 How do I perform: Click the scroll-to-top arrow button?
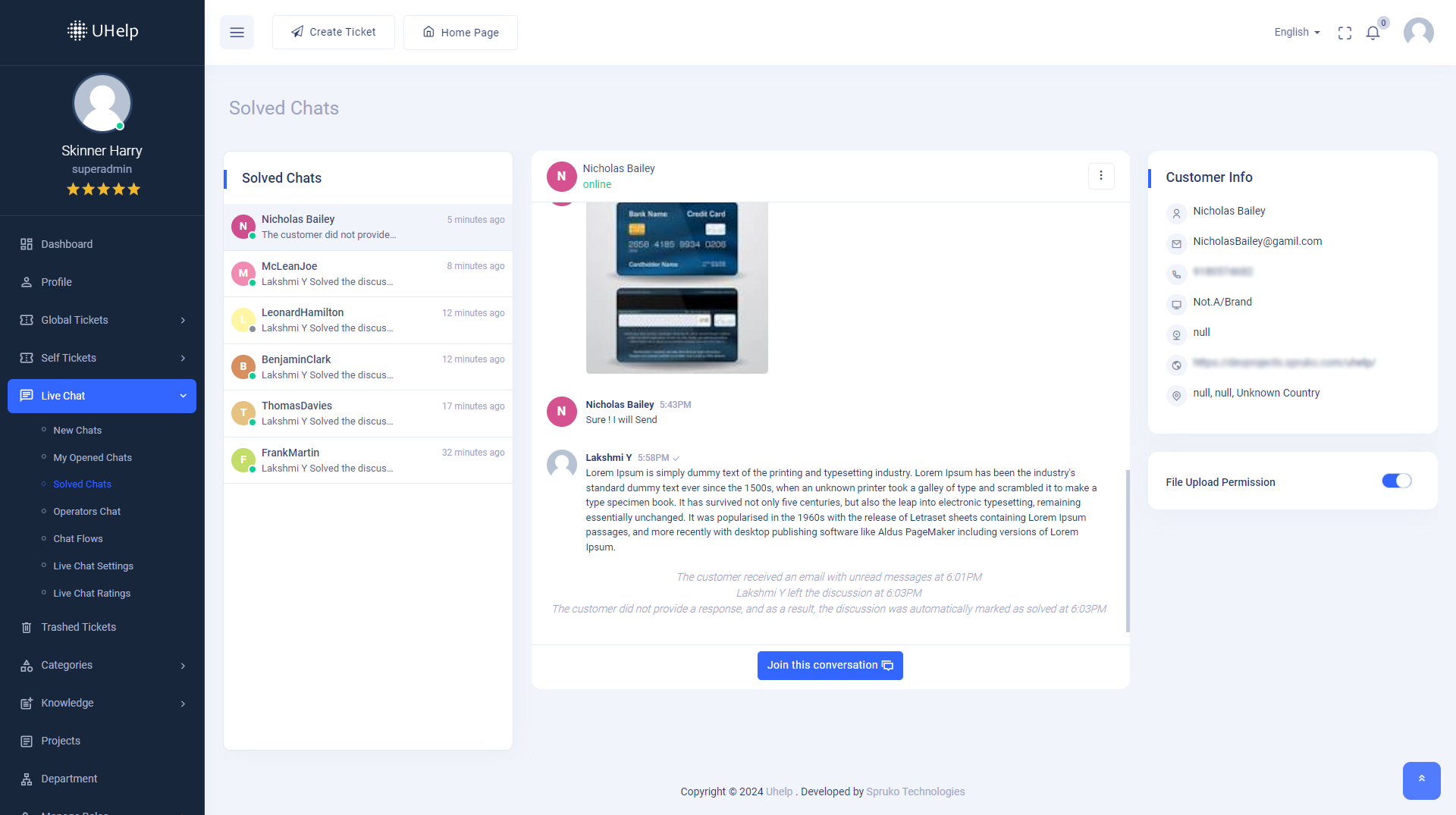1421,780
